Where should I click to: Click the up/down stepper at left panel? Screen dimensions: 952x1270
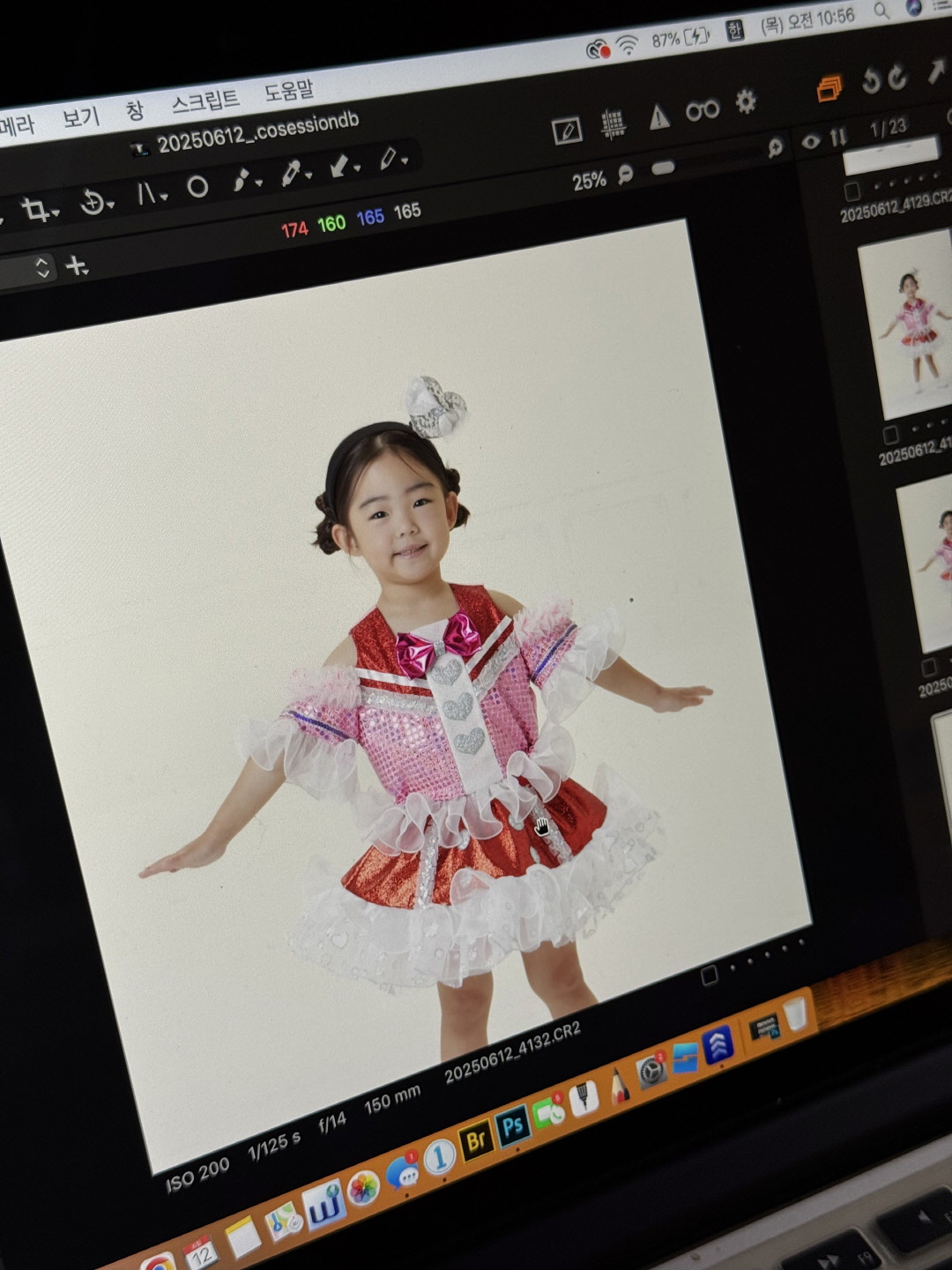42,269
